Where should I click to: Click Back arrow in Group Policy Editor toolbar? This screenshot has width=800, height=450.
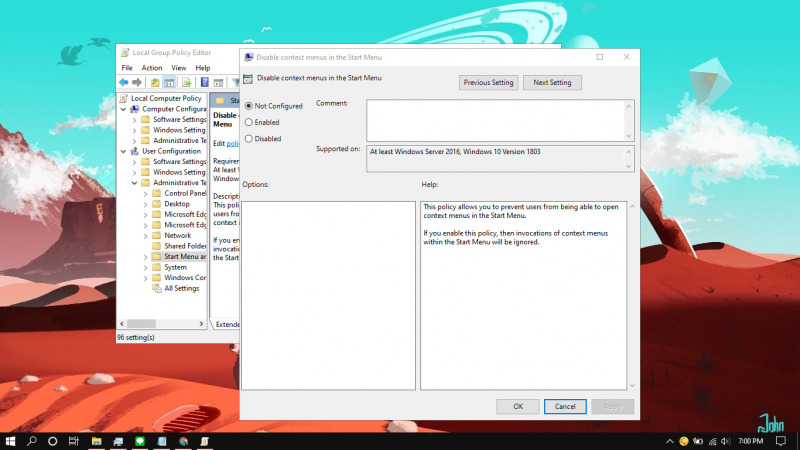[x=123, y=82]
